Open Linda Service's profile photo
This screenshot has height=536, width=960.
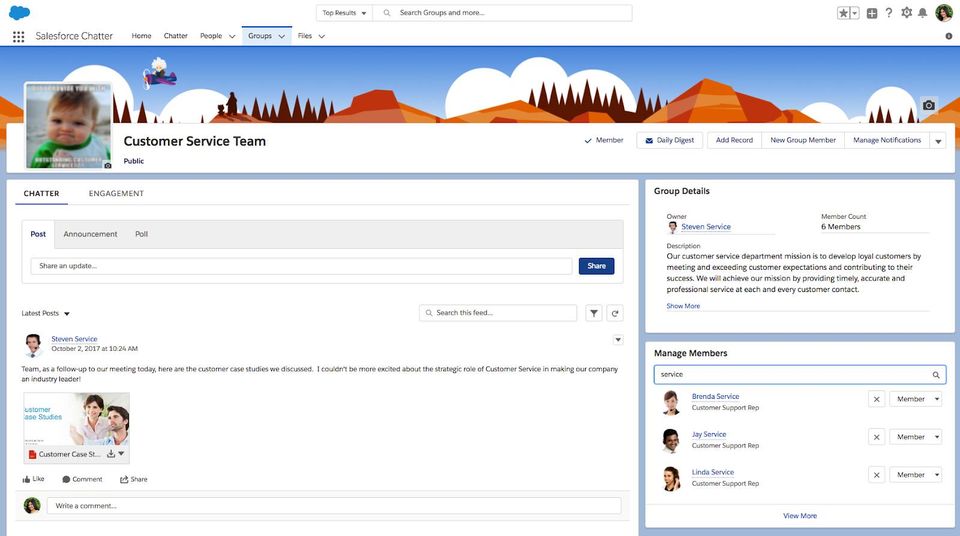point(672,478)
